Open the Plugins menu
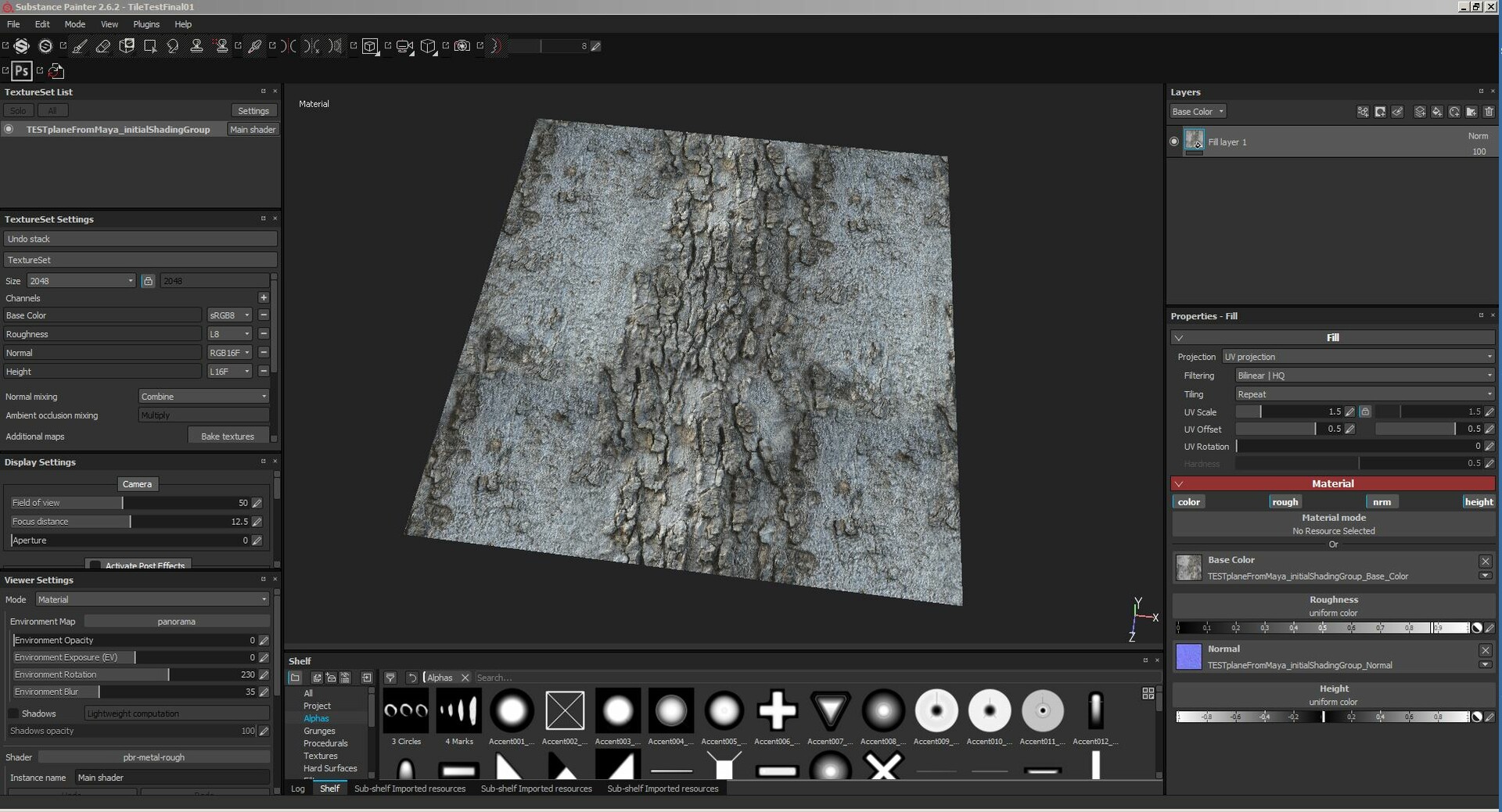The height and width of the screenshot is (812, 1502). click(x=146, y=24)
